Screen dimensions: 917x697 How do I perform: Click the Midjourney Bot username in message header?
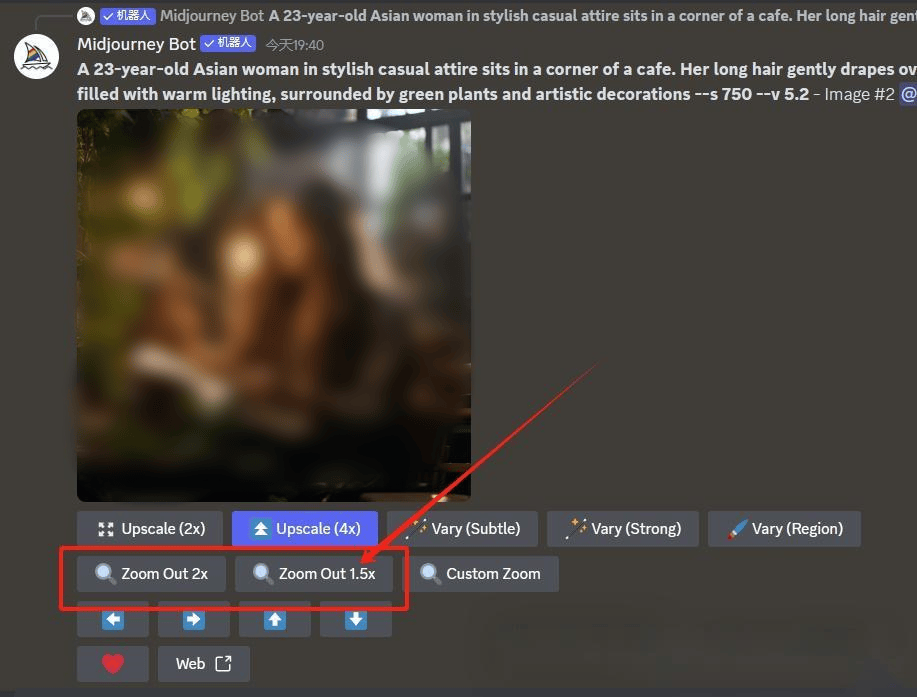click(x=136, y=44)
